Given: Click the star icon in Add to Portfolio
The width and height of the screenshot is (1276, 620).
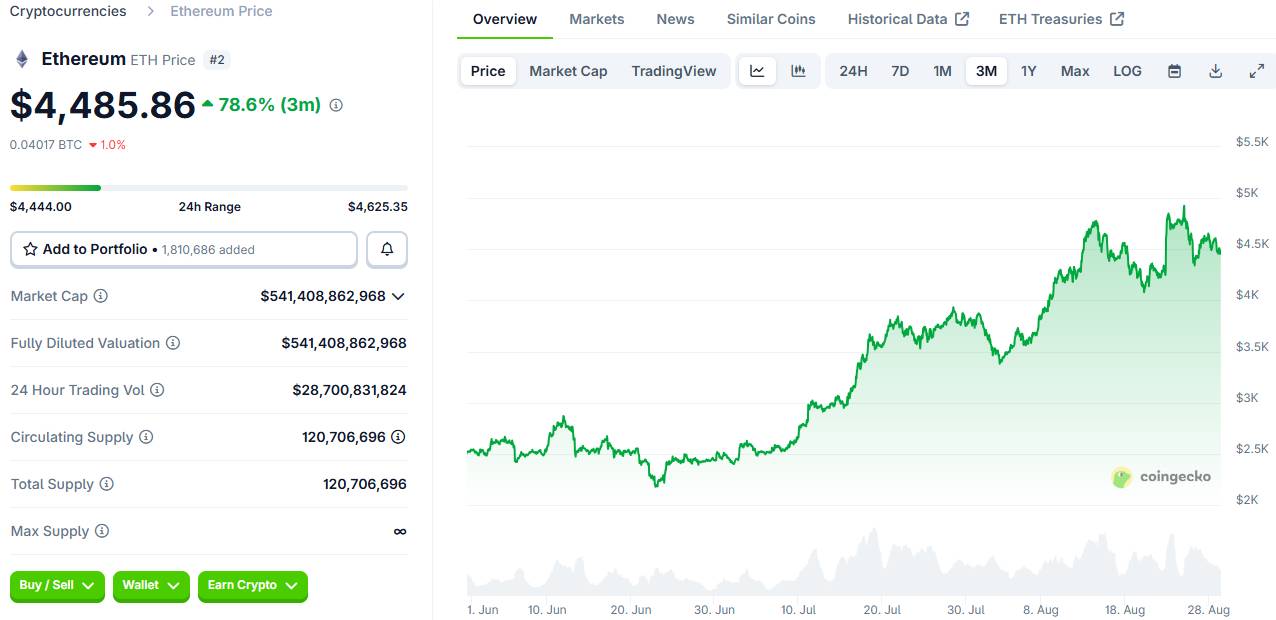Looking at the screenshot, I should [30, 249].
